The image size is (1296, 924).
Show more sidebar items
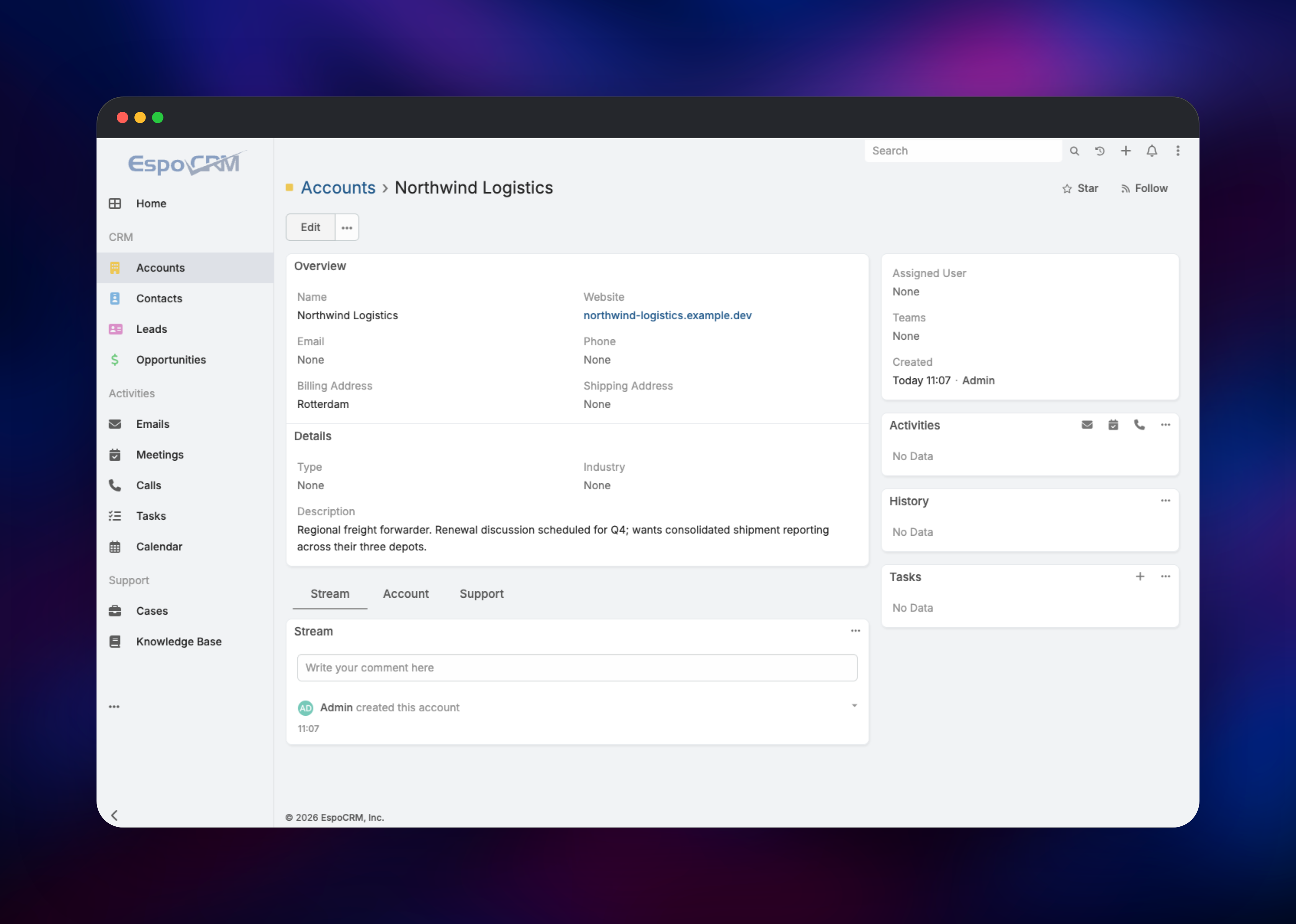115,707
